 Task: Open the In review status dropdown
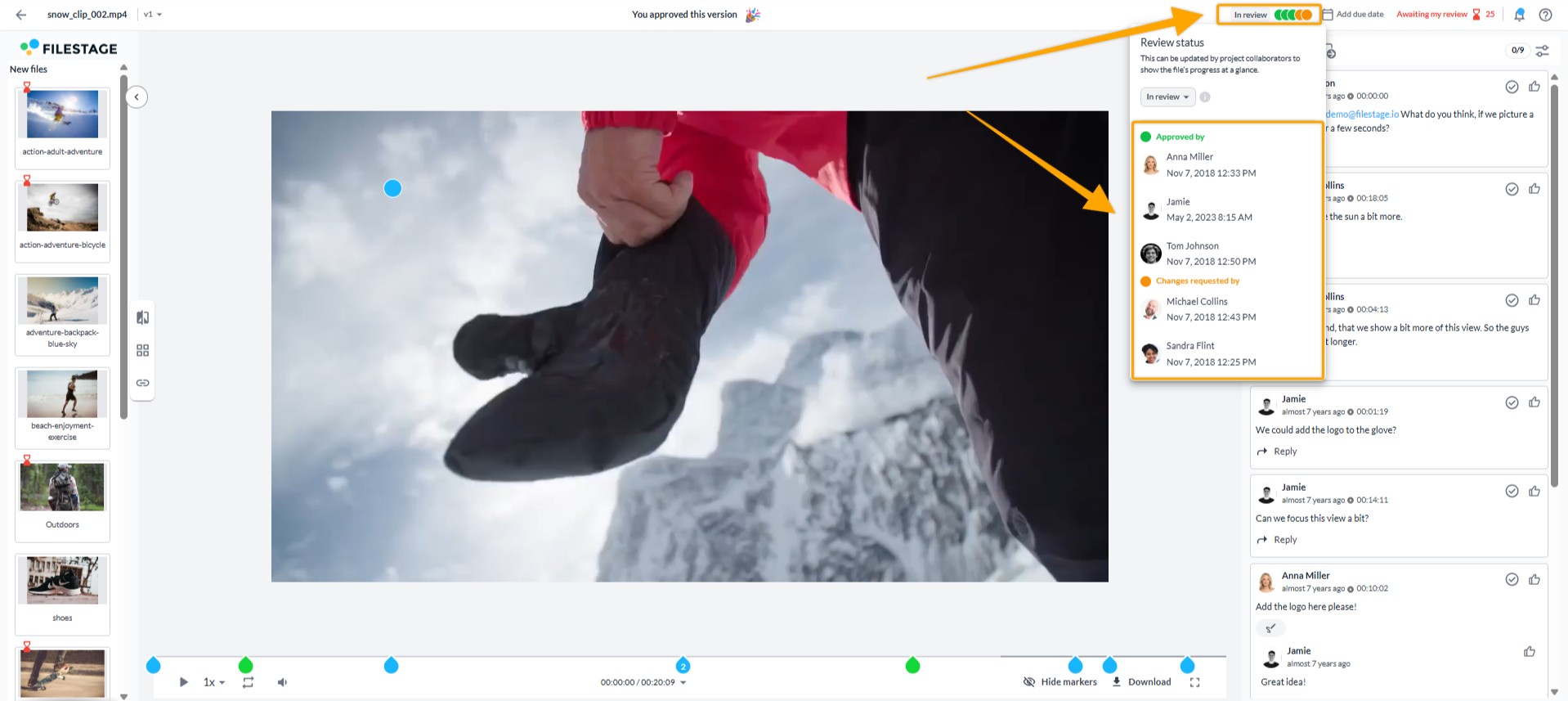tap(1167, 97)
